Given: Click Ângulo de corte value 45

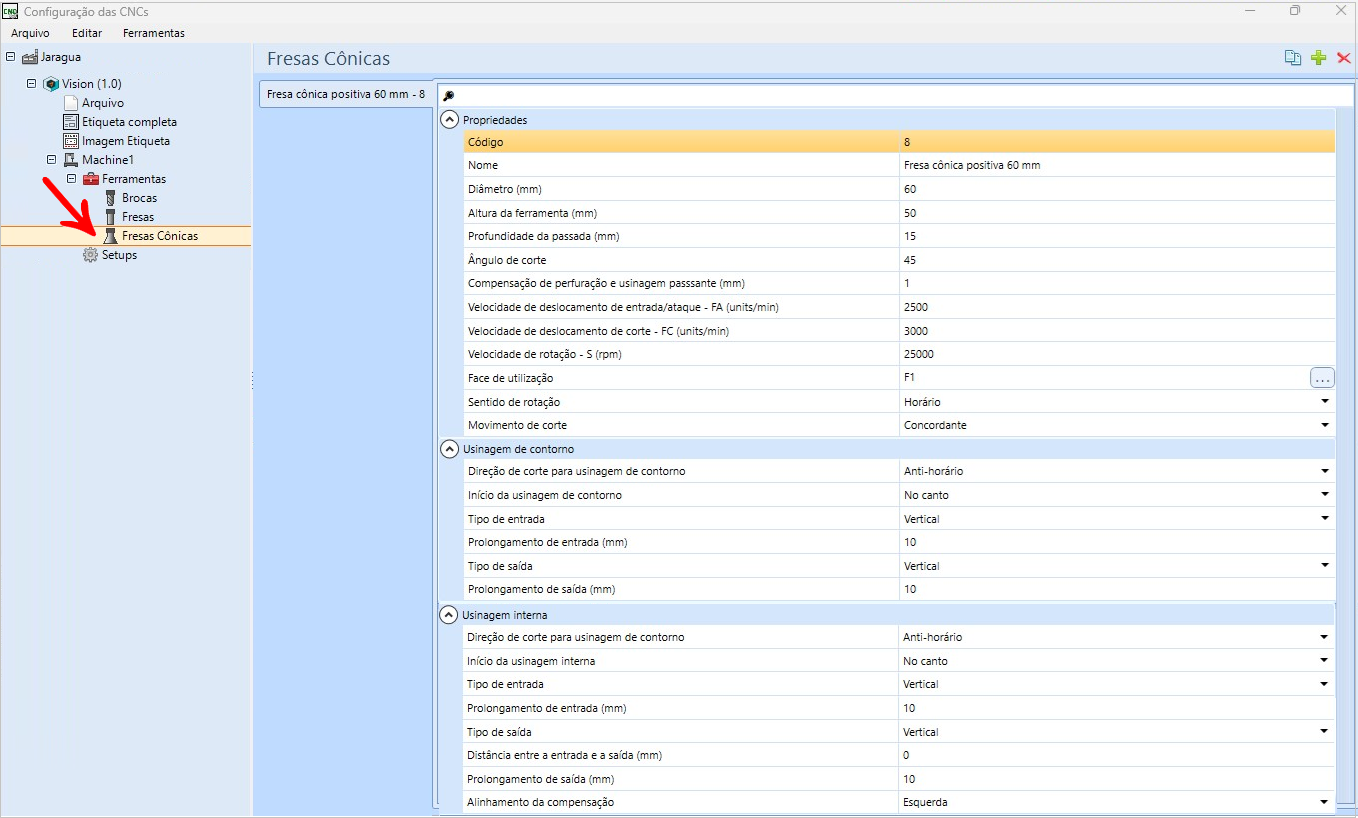Looking at the screenshot, I should tap(1117, 260).
